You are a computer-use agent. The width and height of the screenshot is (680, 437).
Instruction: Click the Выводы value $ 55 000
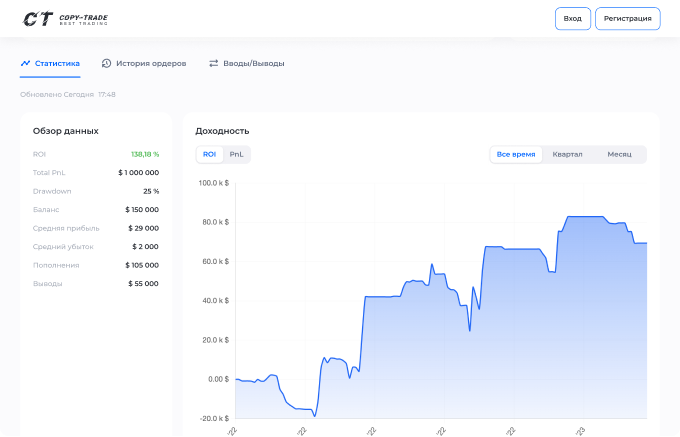click(x=144, y=284)
